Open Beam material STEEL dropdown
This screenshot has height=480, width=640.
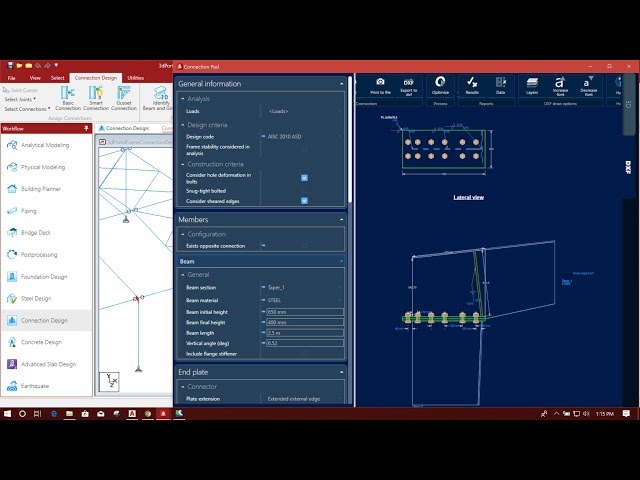(x=303, y=300)
